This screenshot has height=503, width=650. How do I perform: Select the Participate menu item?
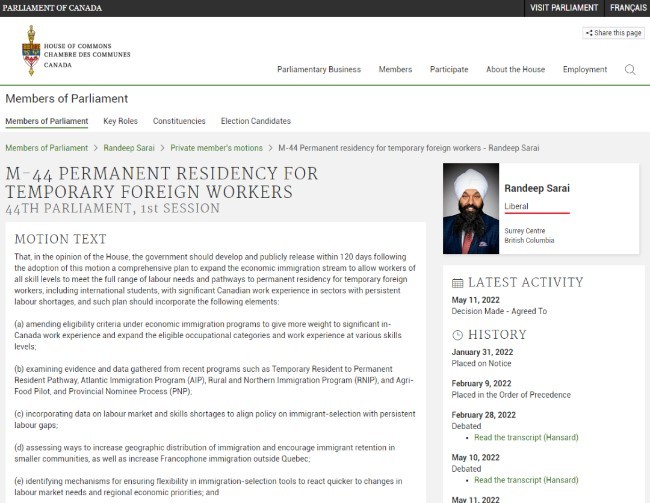coord(449,69)
